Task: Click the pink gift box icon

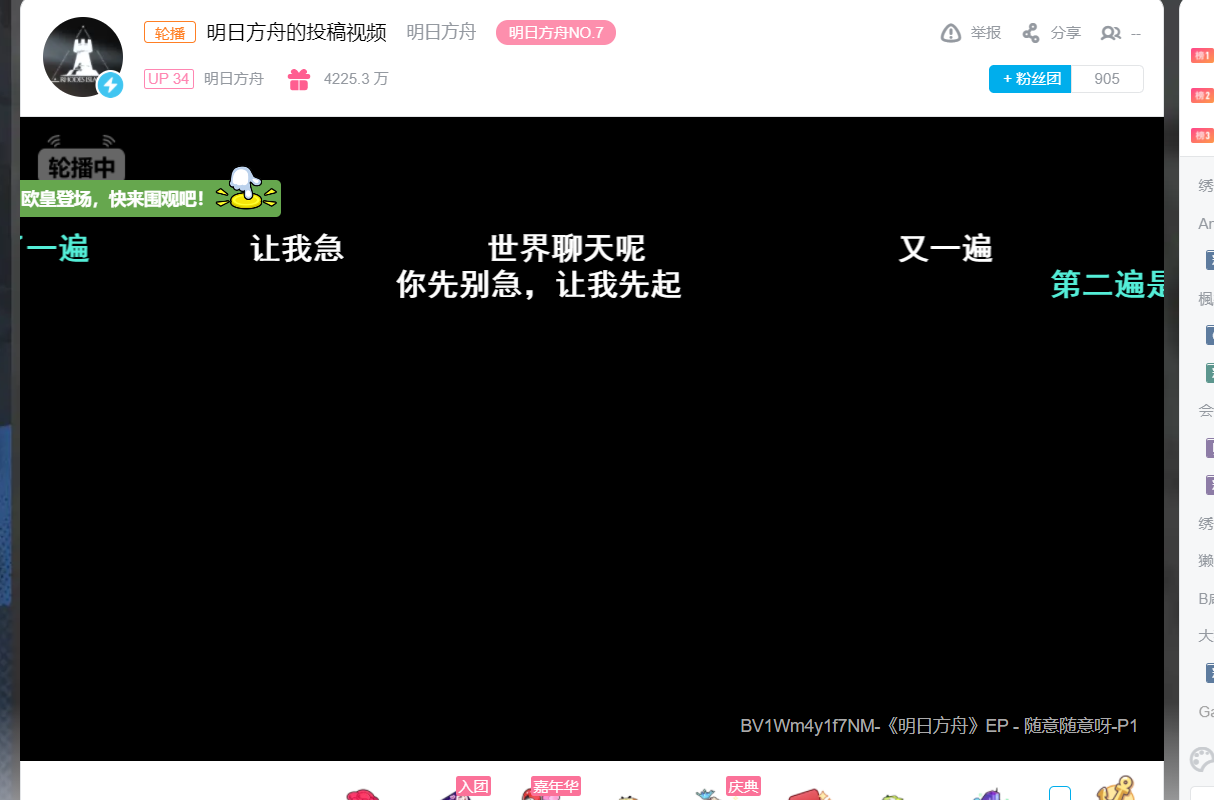Action: pos(299,79)
